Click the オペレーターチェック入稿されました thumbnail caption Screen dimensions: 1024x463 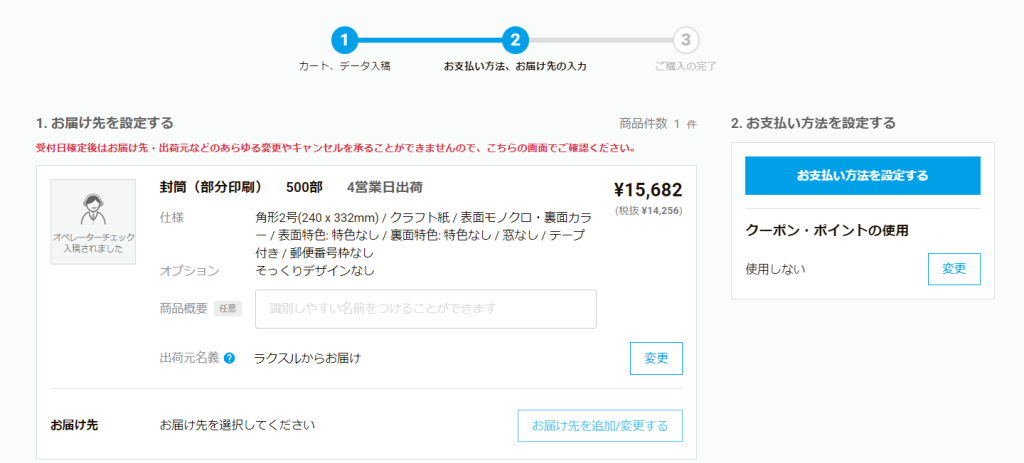coord(93,242)
